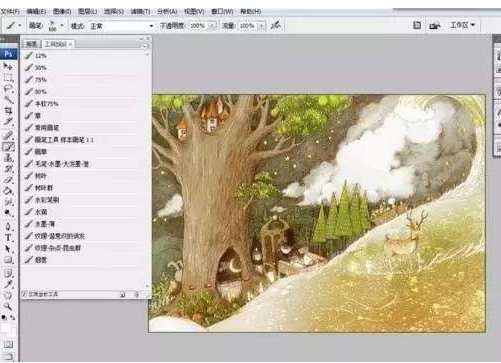
Task: Open the 图像(I) menu
Action: click(62, 12)
